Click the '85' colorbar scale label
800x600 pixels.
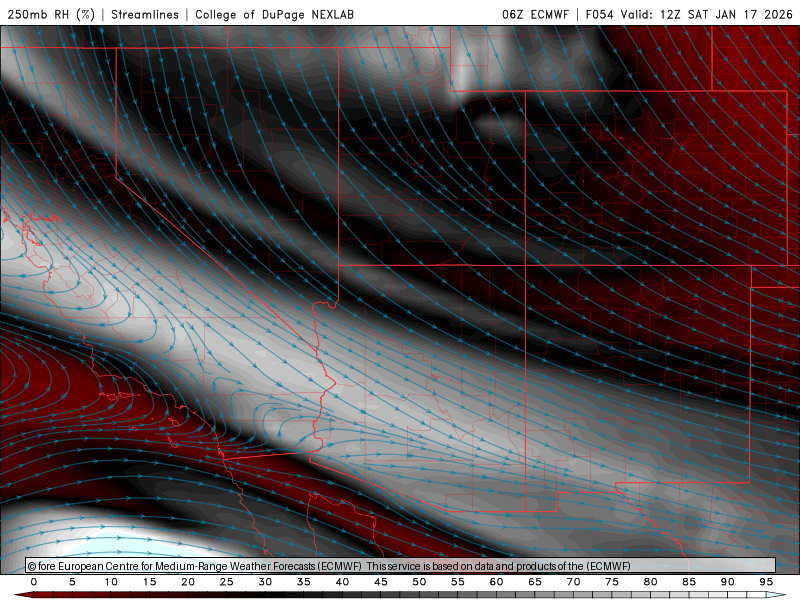(689, 582)
